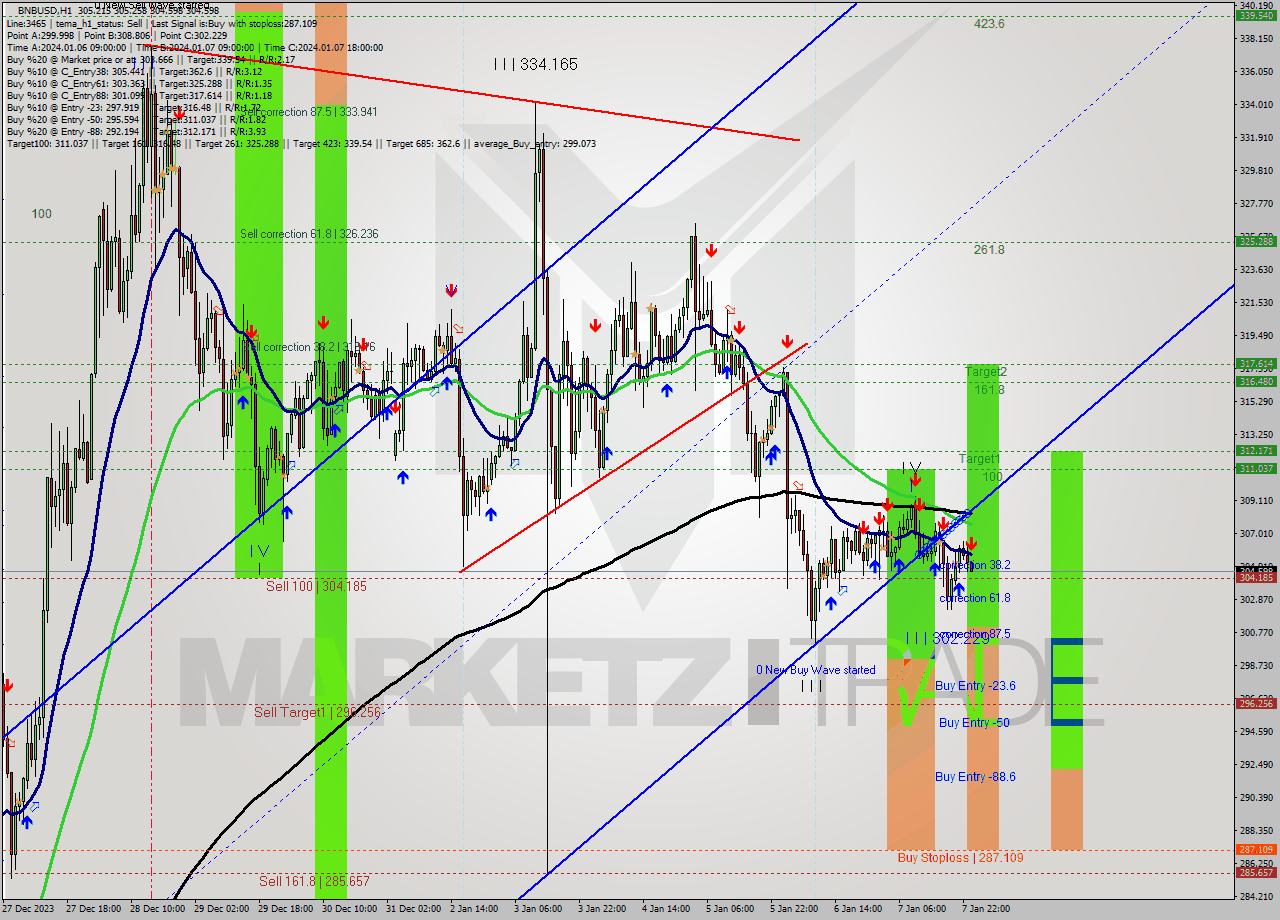Click the 300.770 price axis value
Viewport: 1280px width, 920px height.
coord(1256,632)
